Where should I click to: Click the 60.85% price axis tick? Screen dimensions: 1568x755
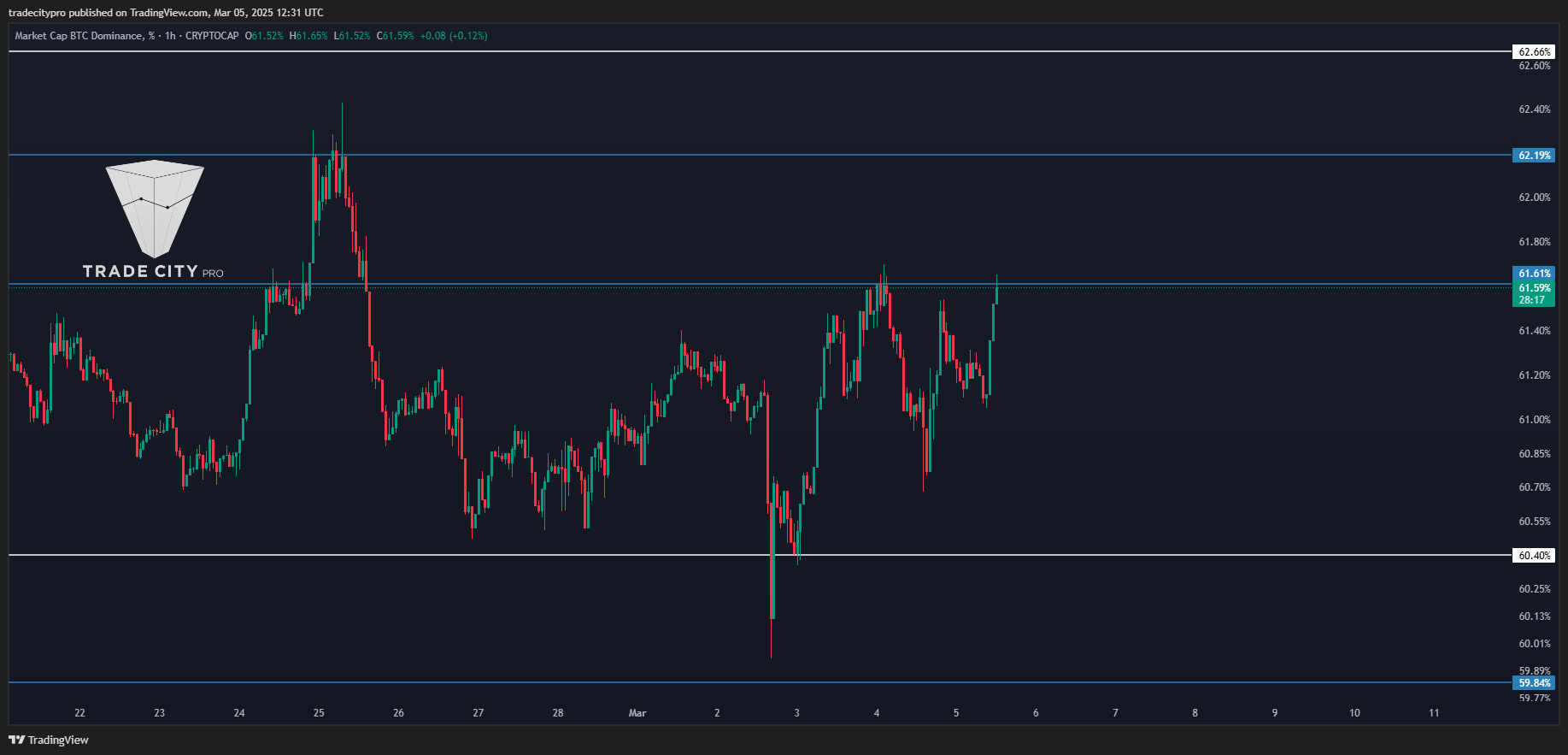click(x=1535, y=454)
